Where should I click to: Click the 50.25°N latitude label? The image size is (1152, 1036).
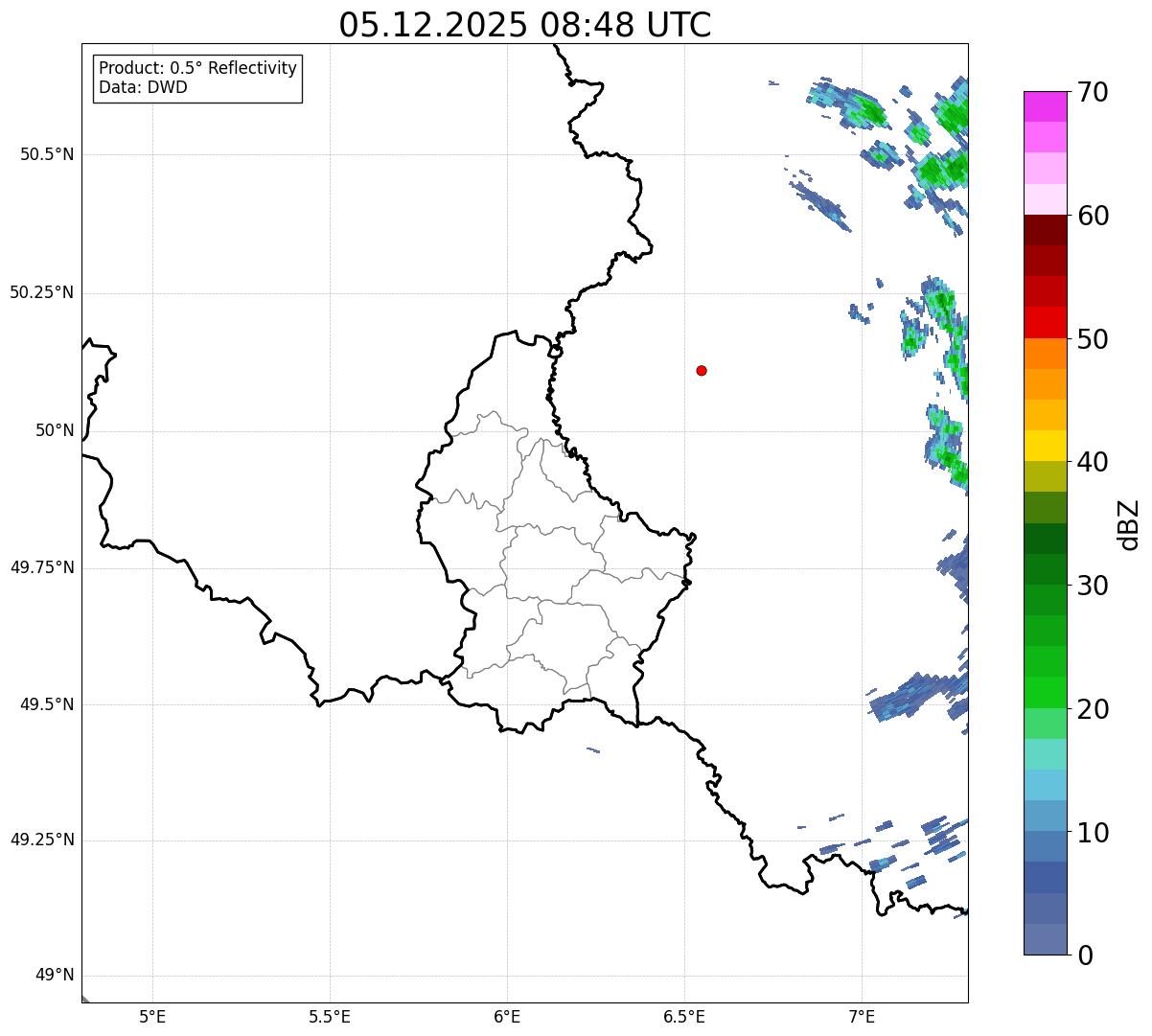tap(42, 293)
